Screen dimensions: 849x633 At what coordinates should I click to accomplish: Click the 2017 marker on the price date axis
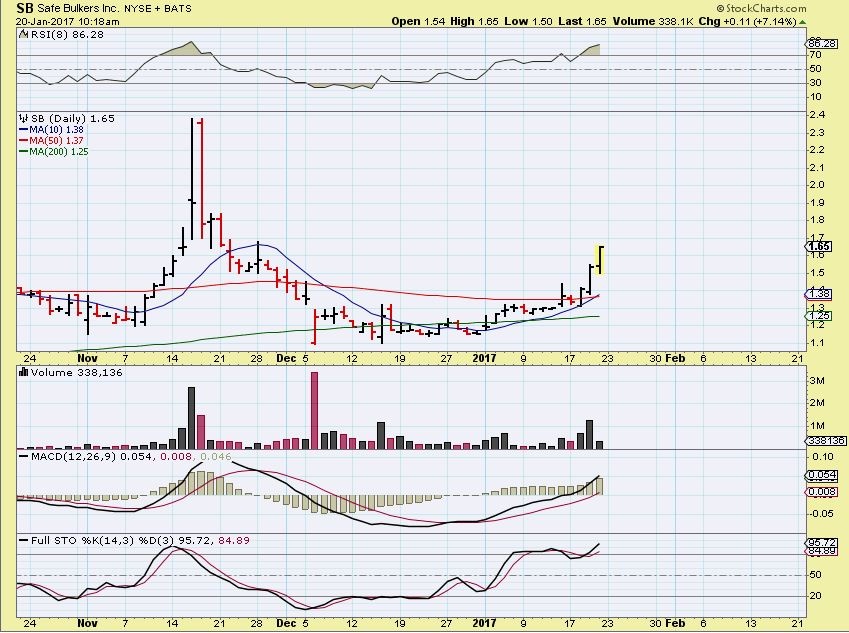pos(484,357)
